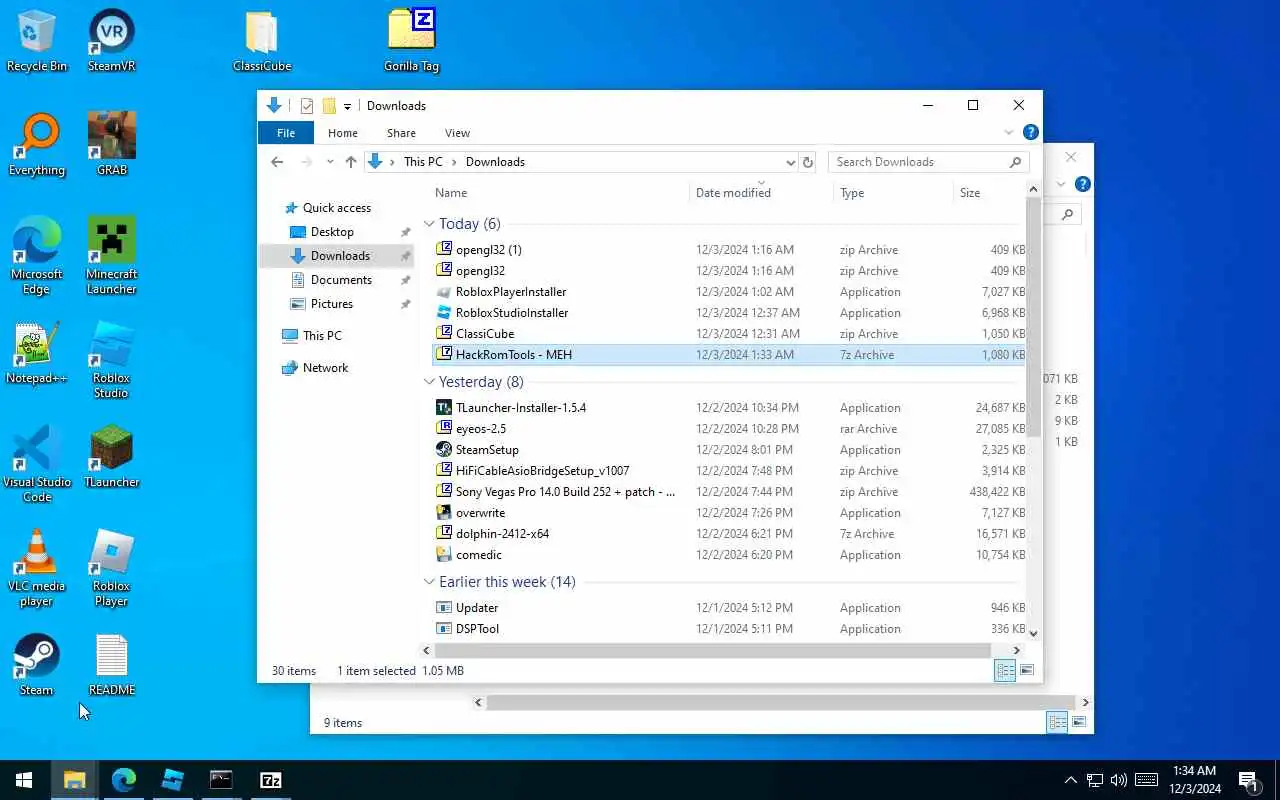
Task: Open the Explorer help question mark icon
Action: point(1031,132)
